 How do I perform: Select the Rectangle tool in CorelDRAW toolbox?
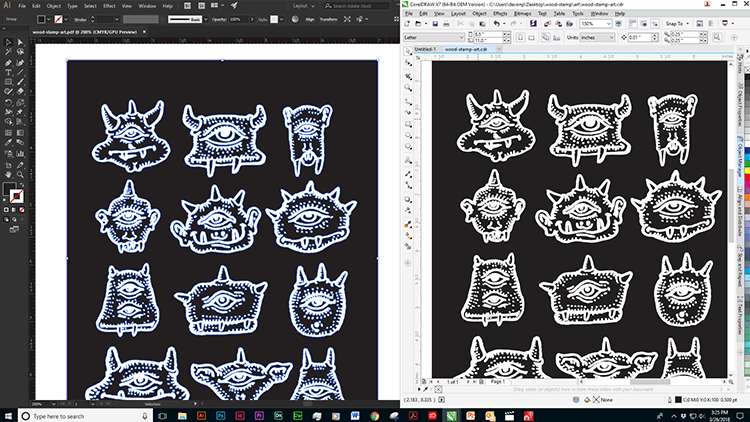pyautogui.click(x=408, y=123)
